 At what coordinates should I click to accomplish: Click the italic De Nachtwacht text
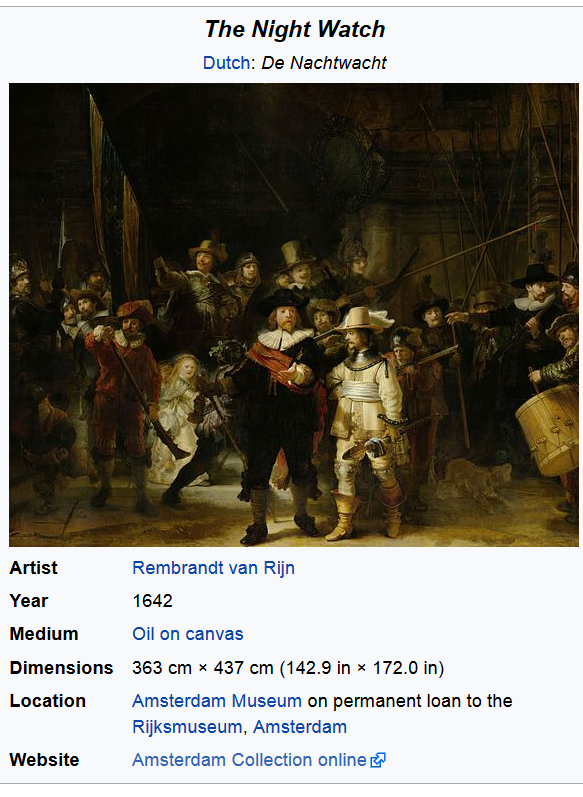click(x=324, y=63)
